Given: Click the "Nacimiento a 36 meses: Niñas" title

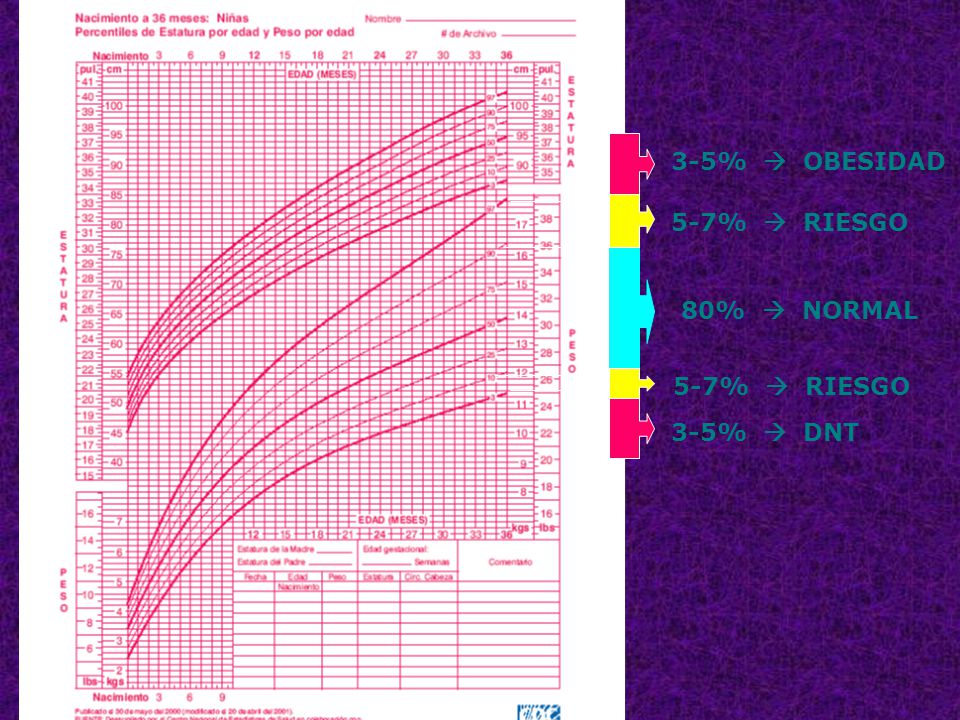Looking at the screenshot, I should point(162,18).
